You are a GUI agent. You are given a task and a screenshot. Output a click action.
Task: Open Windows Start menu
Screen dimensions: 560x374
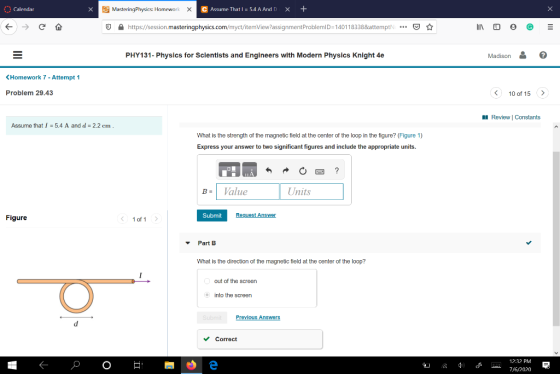point(12,365)
